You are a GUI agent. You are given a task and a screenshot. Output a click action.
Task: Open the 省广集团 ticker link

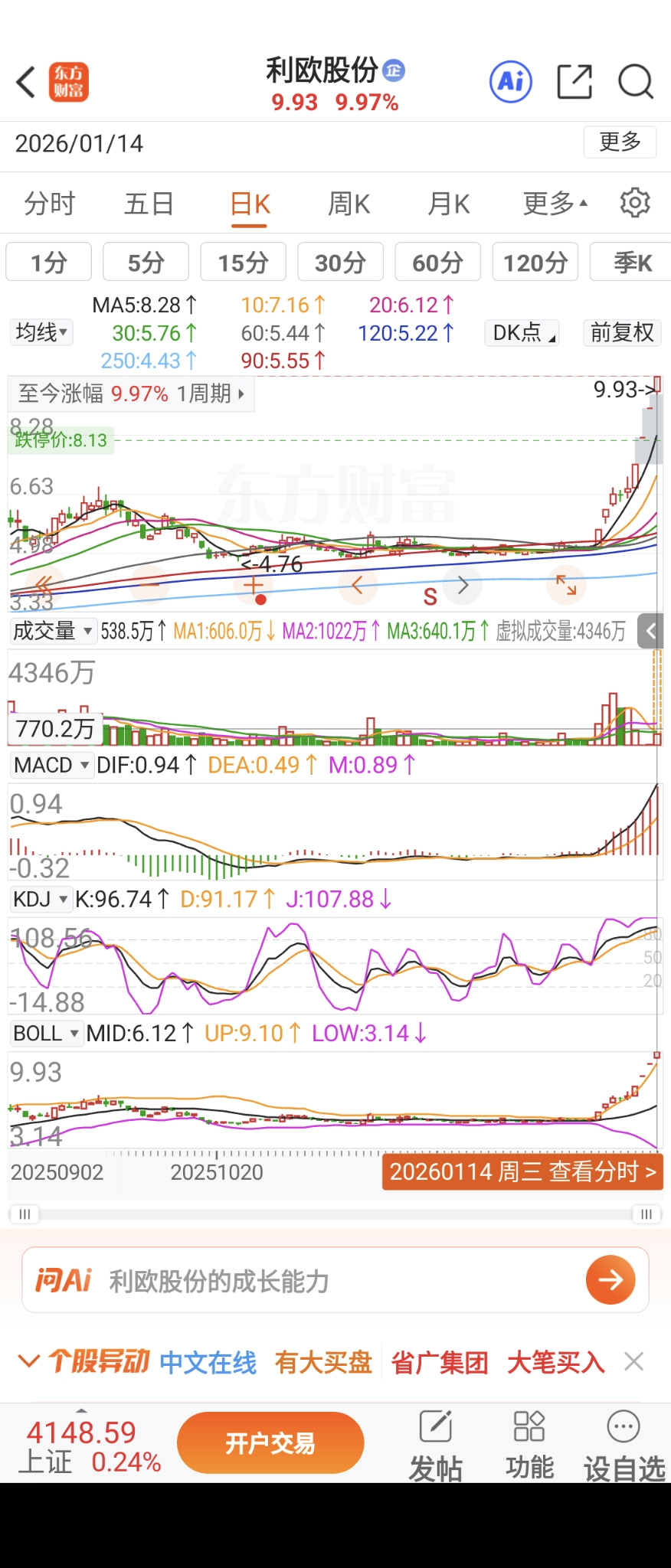point(440,1362)
